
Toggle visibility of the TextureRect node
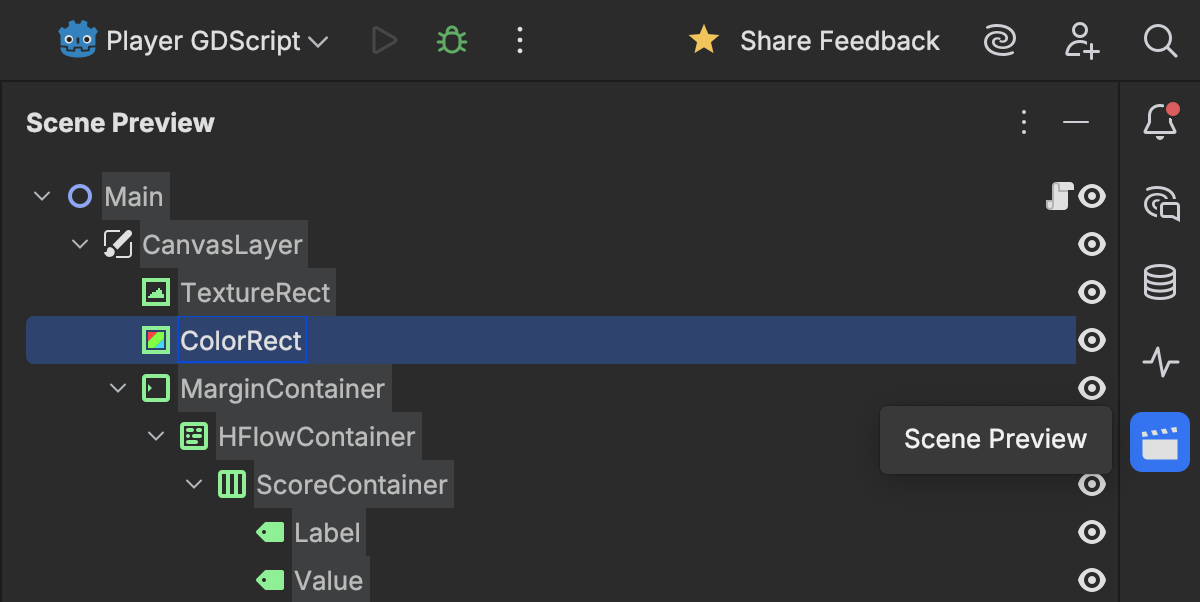[x=1092, y=292]
